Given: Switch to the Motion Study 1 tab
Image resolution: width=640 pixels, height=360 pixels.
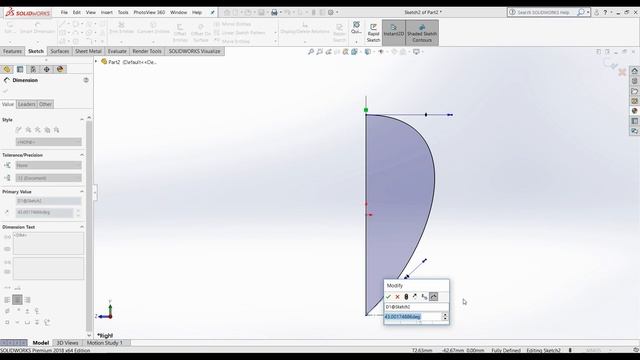Looking at the screenshot, I should coord(104,343).
